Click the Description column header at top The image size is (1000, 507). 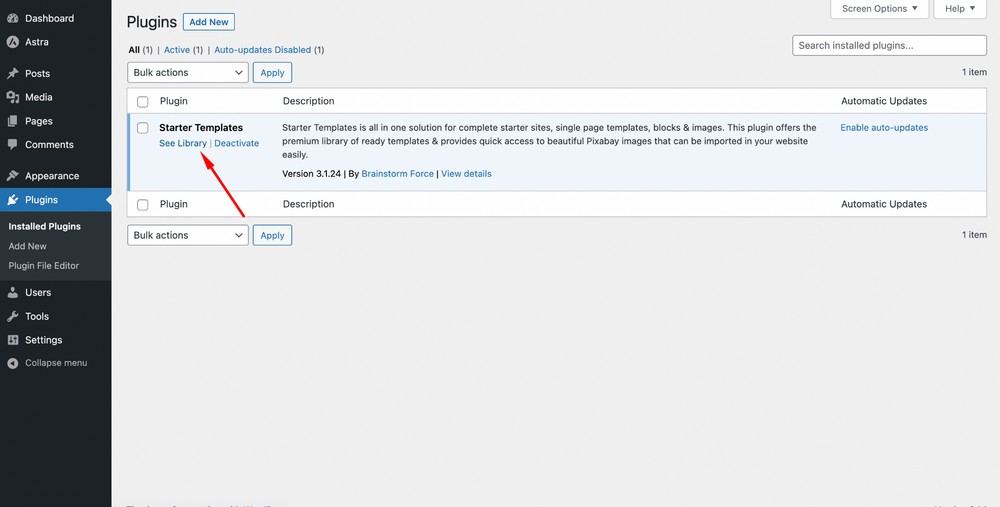[x=309, y=101]
